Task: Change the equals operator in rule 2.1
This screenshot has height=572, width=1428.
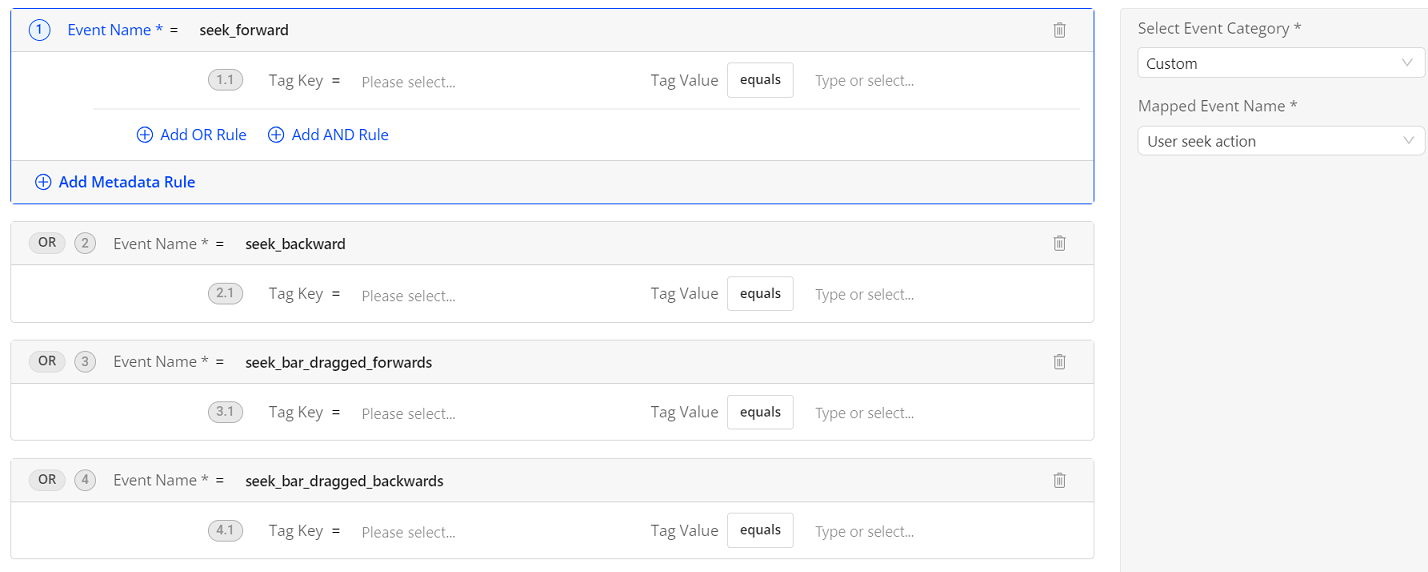Action: 760,294
